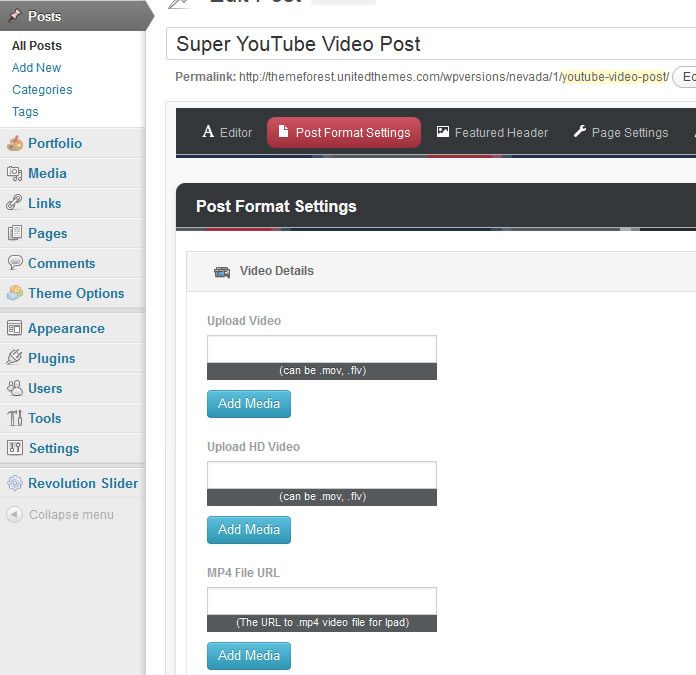
Task: Switch to the Editor tab
Action: tap(227, 132)
